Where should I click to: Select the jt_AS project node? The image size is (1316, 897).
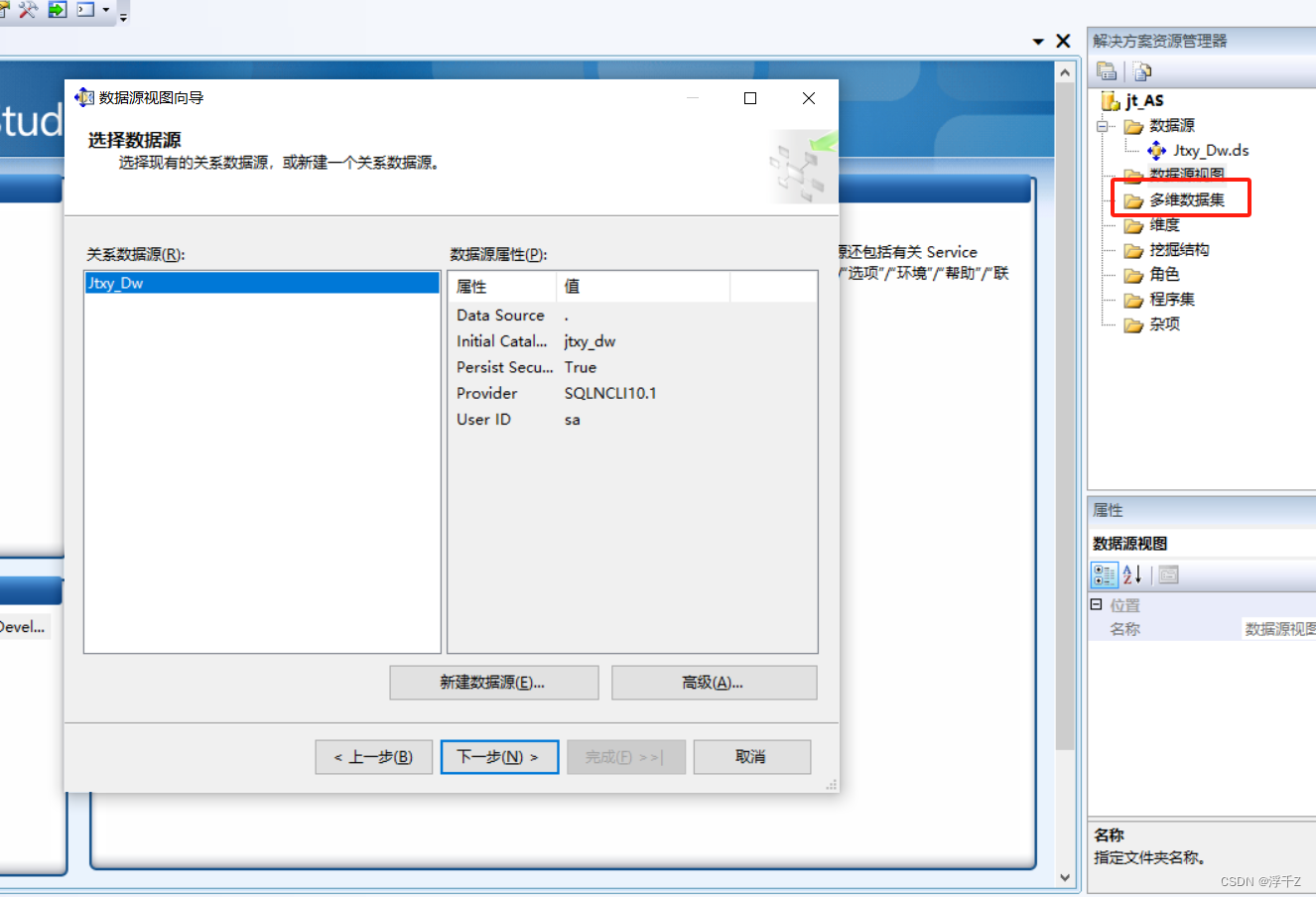click(1144, 100)
